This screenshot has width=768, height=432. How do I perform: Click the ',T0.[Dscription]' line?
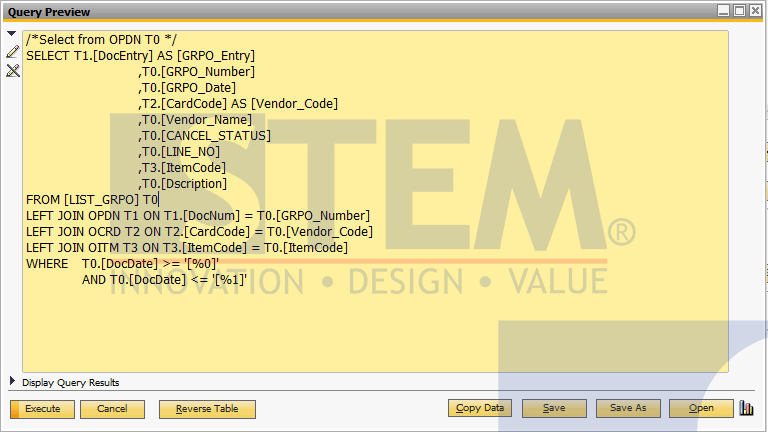point(182,184)
